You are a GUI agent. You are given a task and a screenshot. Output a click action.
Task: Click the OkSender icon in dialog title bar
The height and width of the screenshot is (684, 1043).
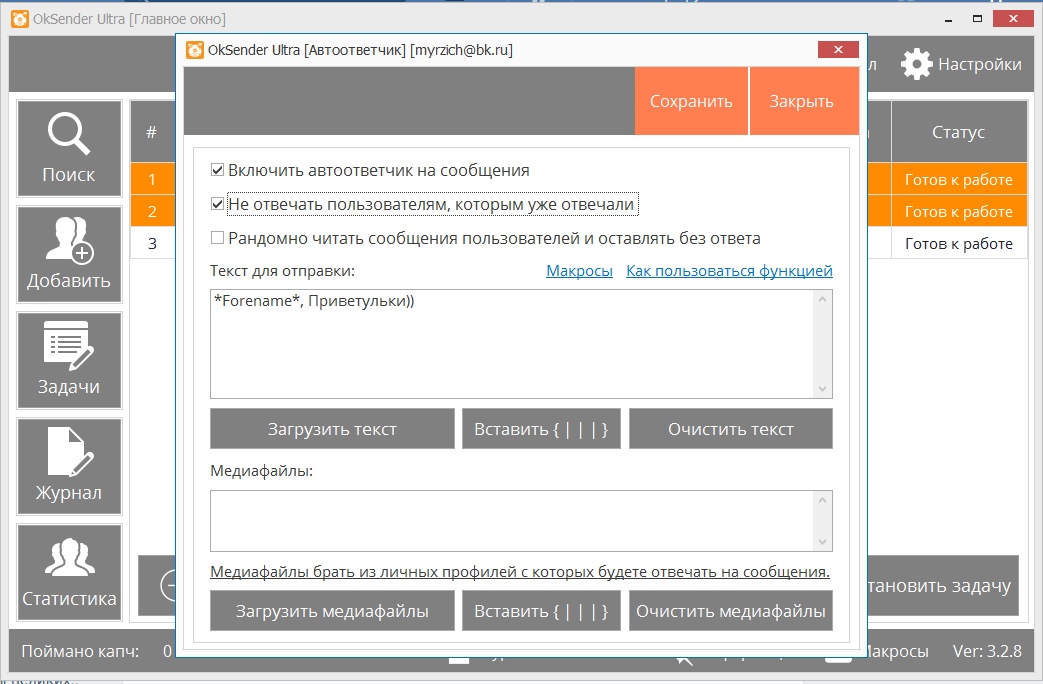194,50
